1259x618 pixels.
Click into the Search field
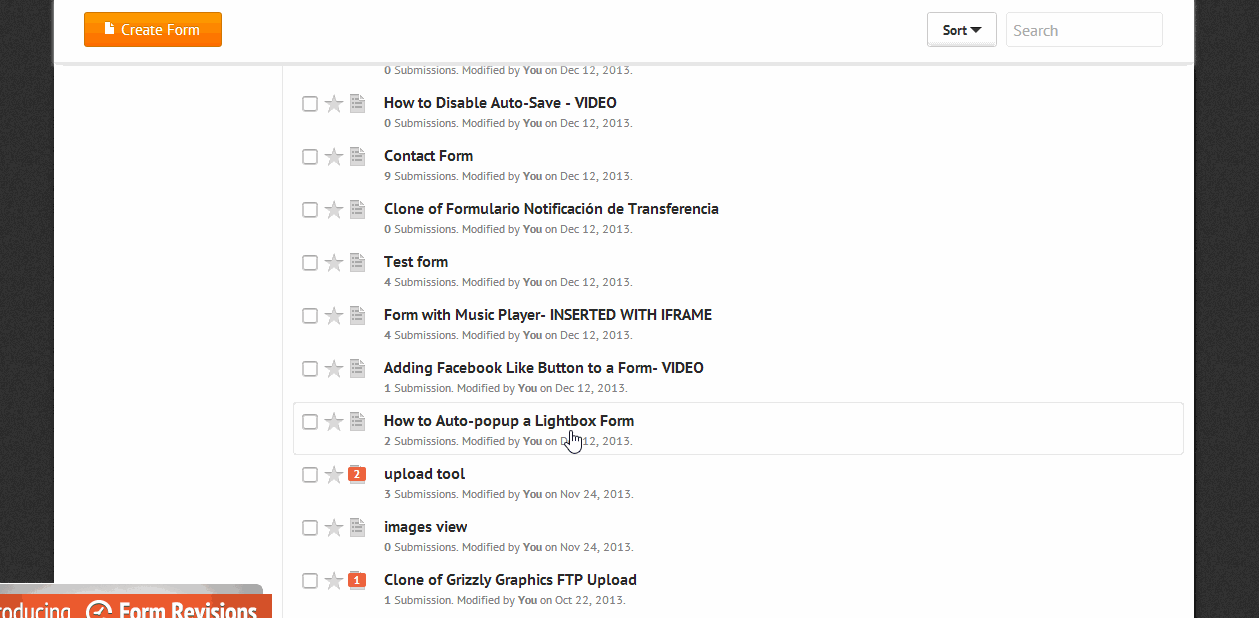(x=1084, y=30)
